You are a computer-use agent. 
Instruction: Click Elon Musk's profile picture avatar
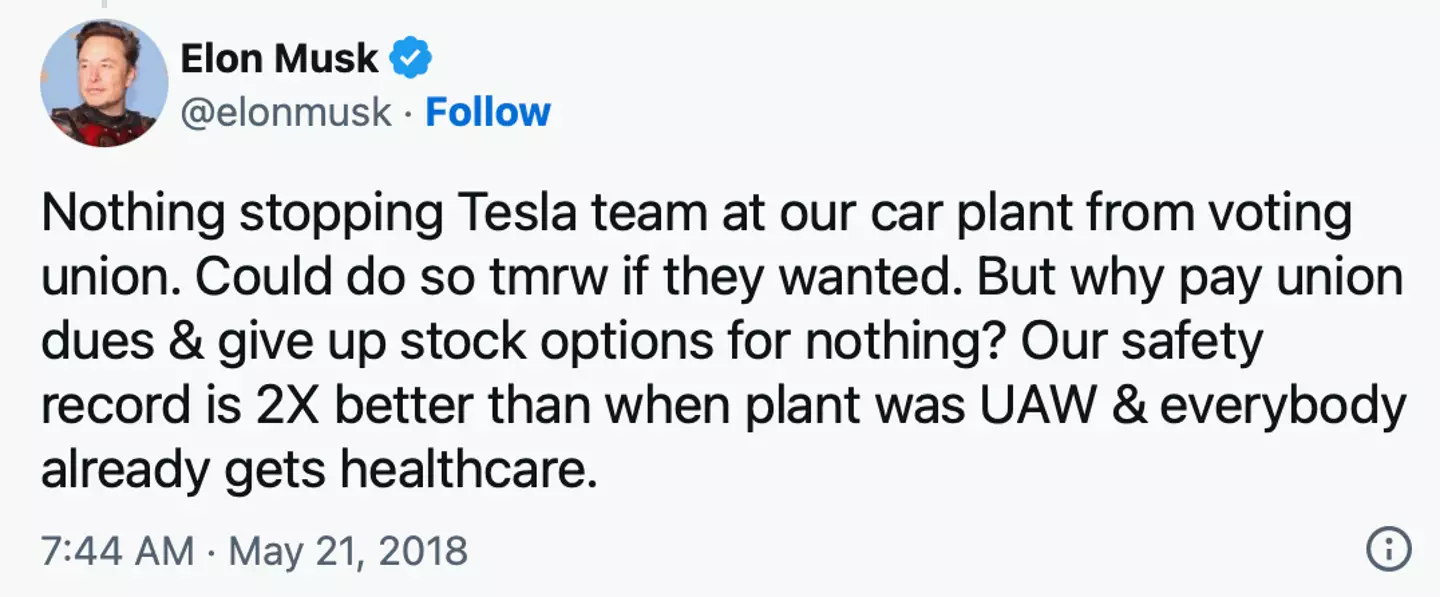tap(104, 83)
